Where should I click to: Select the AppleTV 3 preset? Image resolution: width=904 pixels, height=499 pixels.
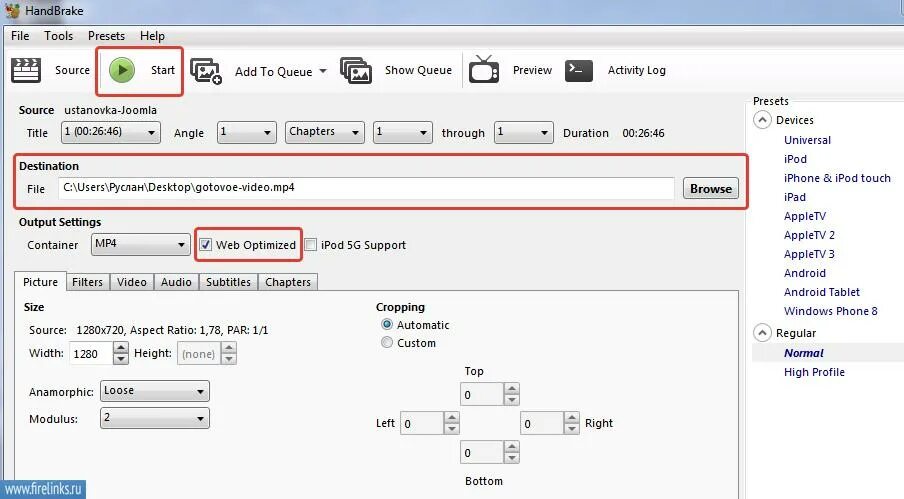[x=809, y=254]
